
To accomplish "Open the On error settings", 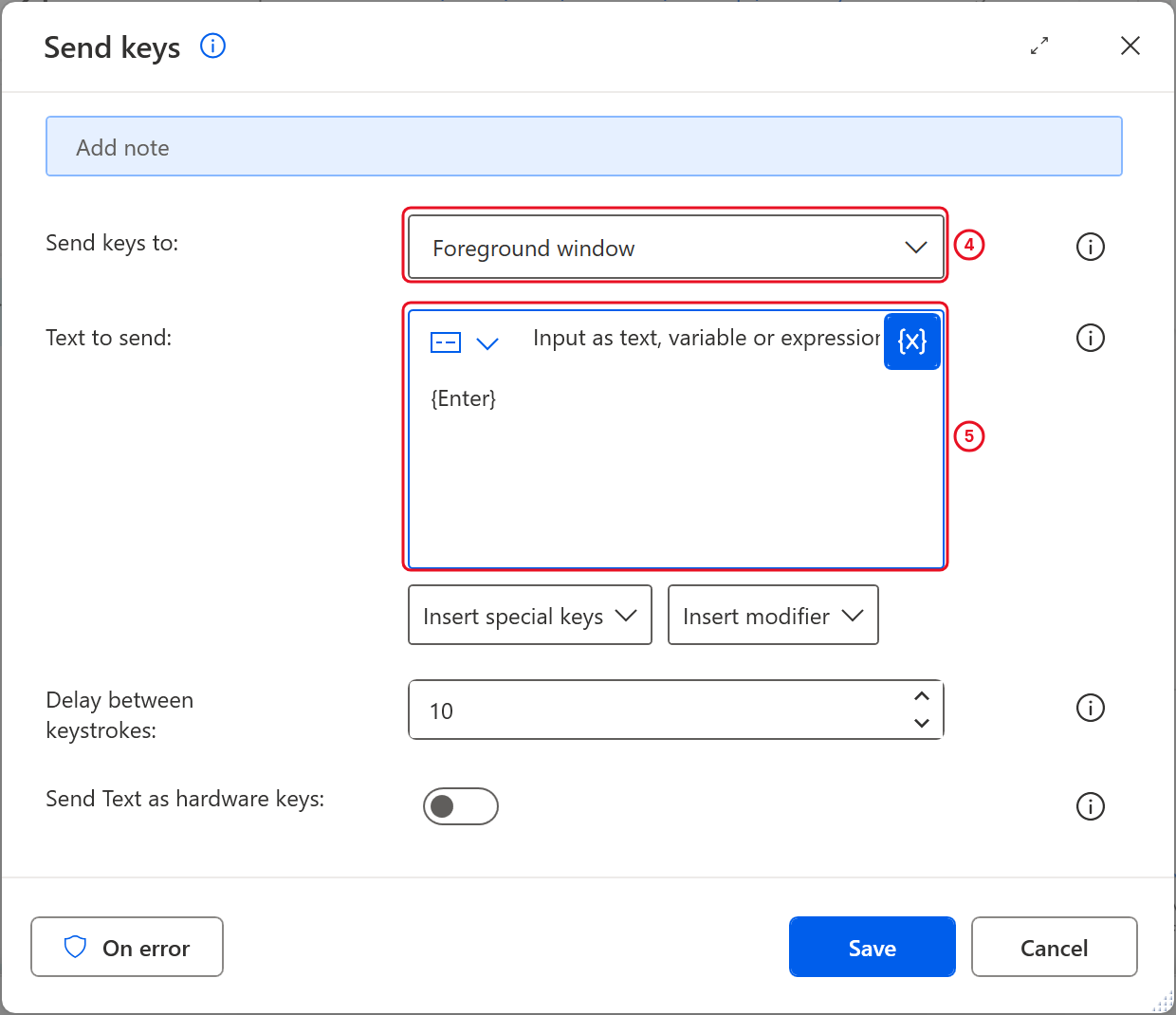I will point(127,947).
